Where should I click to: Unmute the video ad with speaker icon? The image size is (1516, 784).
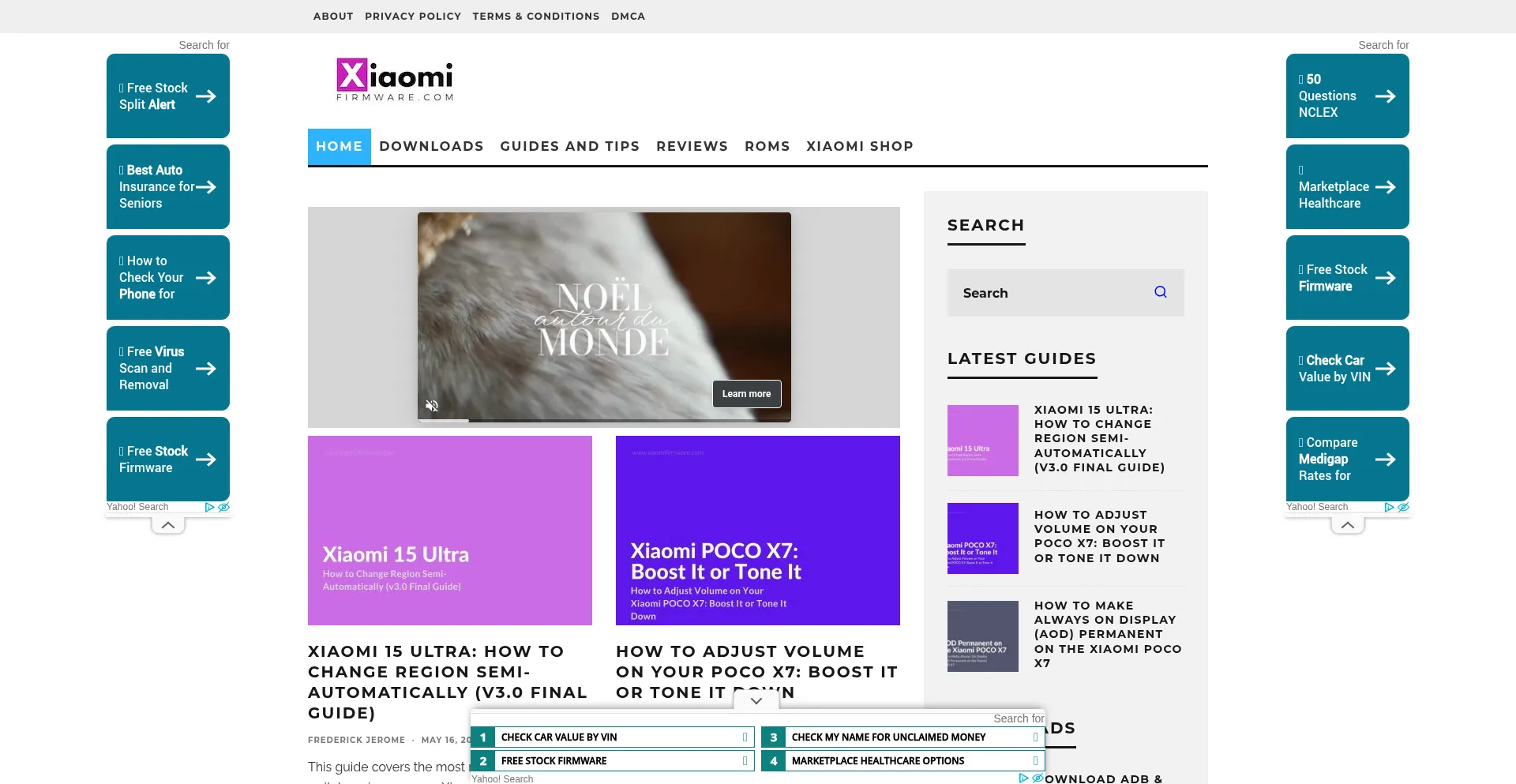(432, 406)
